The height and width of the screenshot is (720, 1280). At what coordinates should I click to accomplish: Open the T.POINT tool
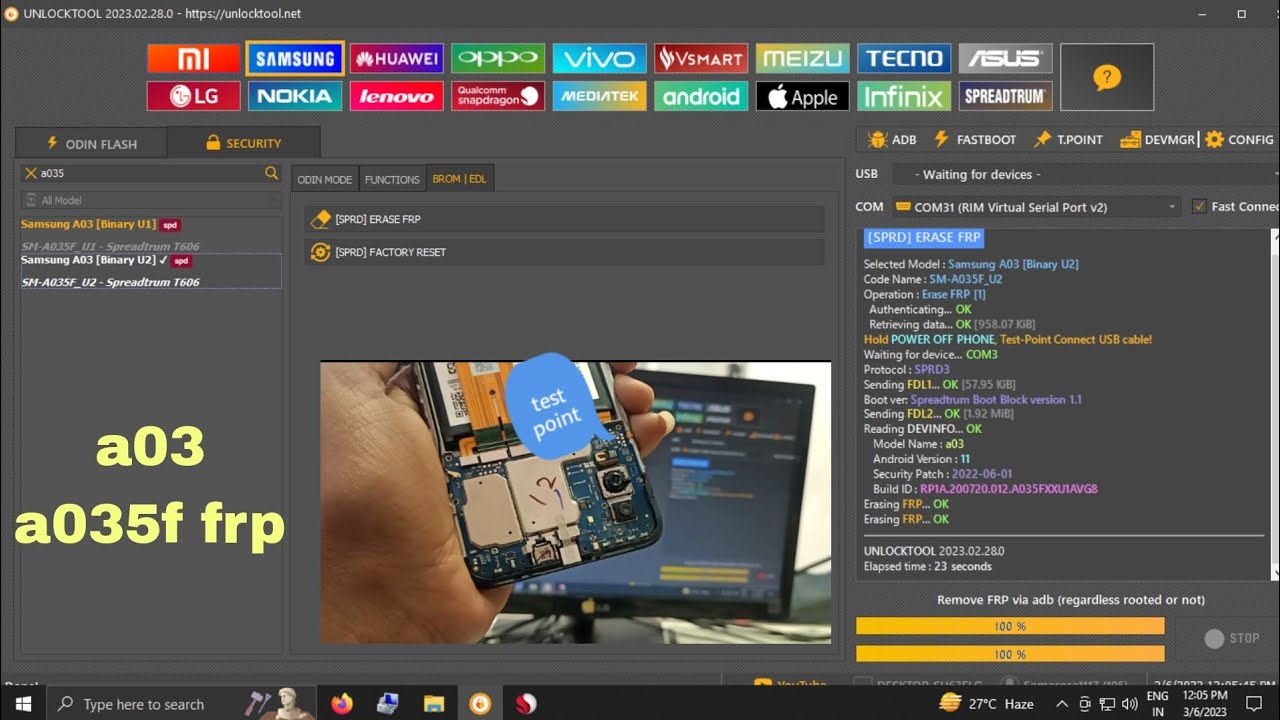pos(1068,140)
